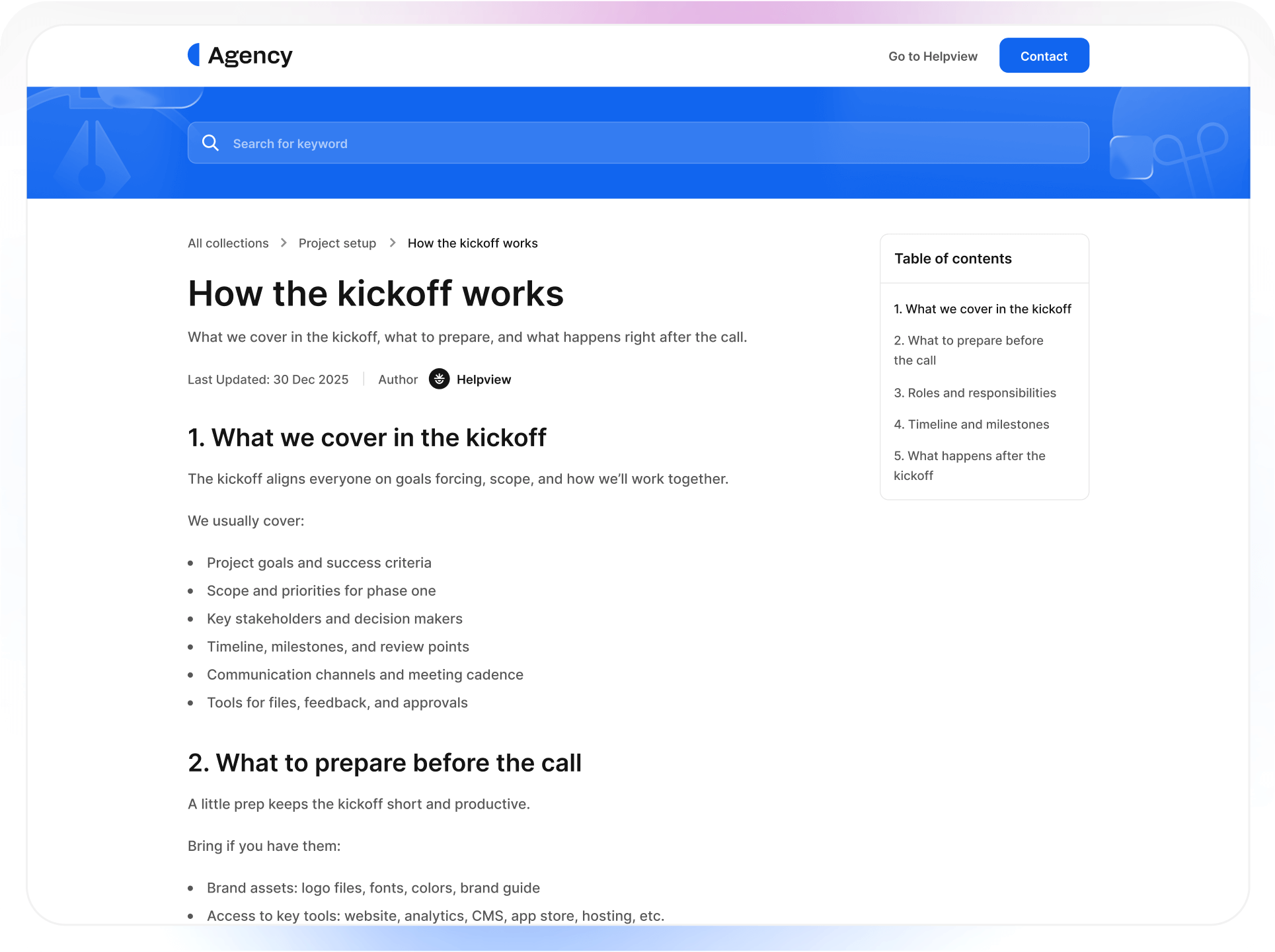The height and width of the screenshot is (952, 1275).
Task: Open the Helpview author link
Action: [x=484, y=379]
